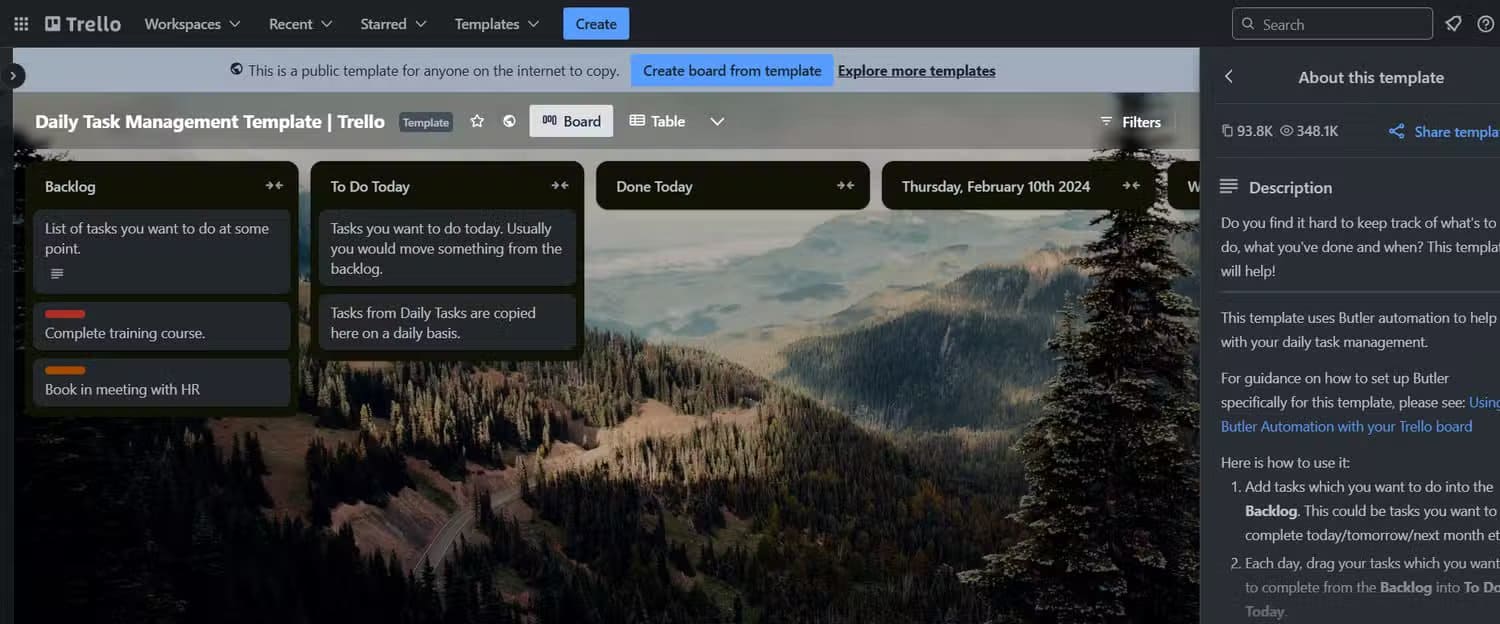Collapse the Done Today list
The image size is (1500, 624).
click(845, 186)
